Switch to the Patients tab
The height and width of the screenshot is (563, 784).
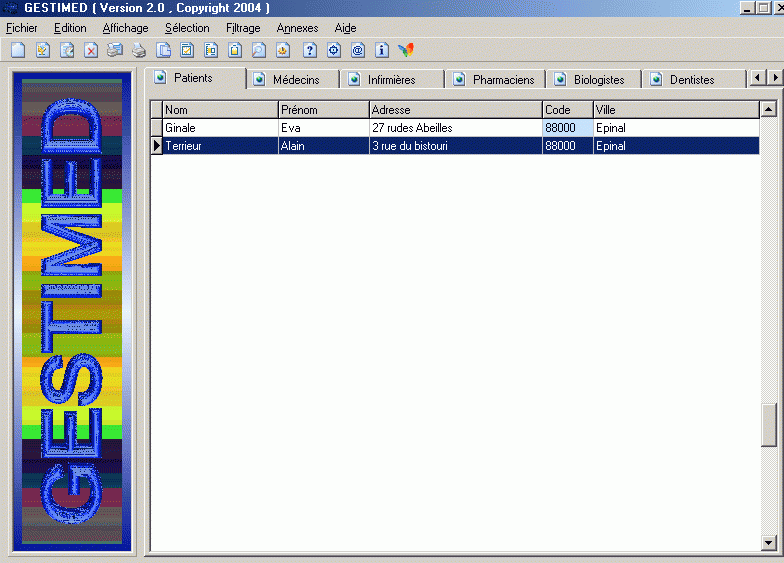click(x=196, y=78)
